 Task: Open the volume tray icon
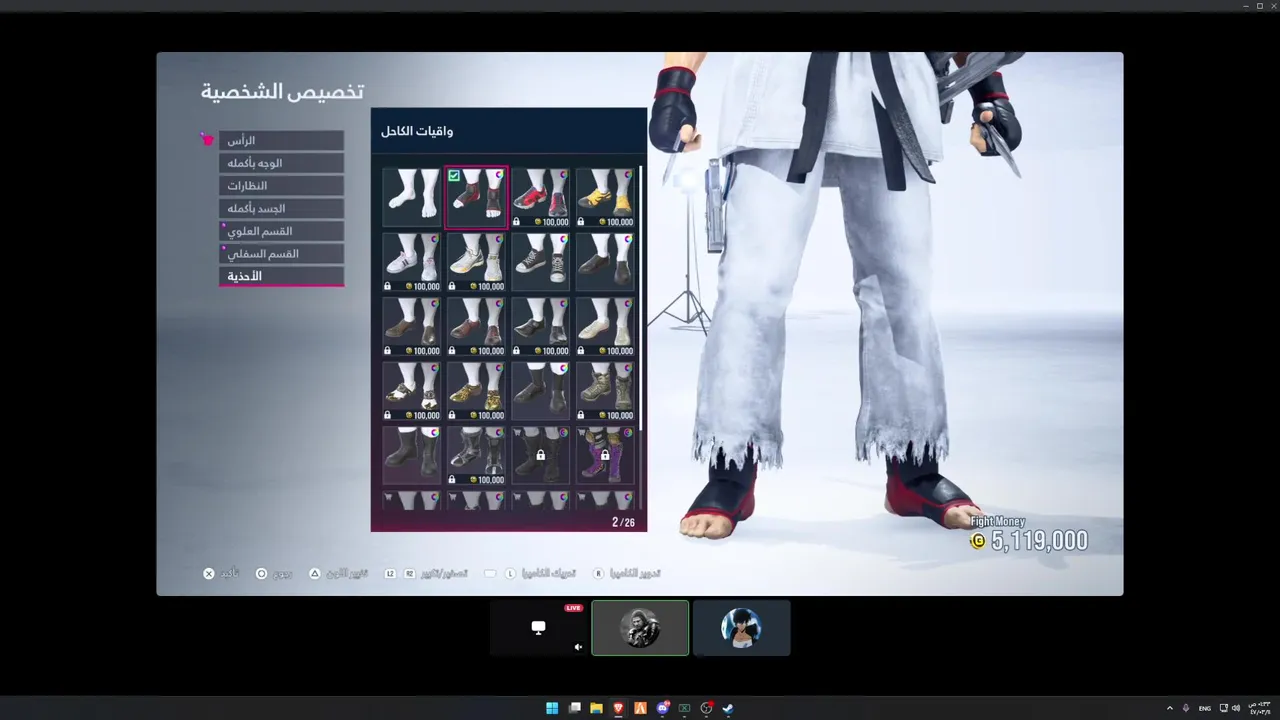1236,708
